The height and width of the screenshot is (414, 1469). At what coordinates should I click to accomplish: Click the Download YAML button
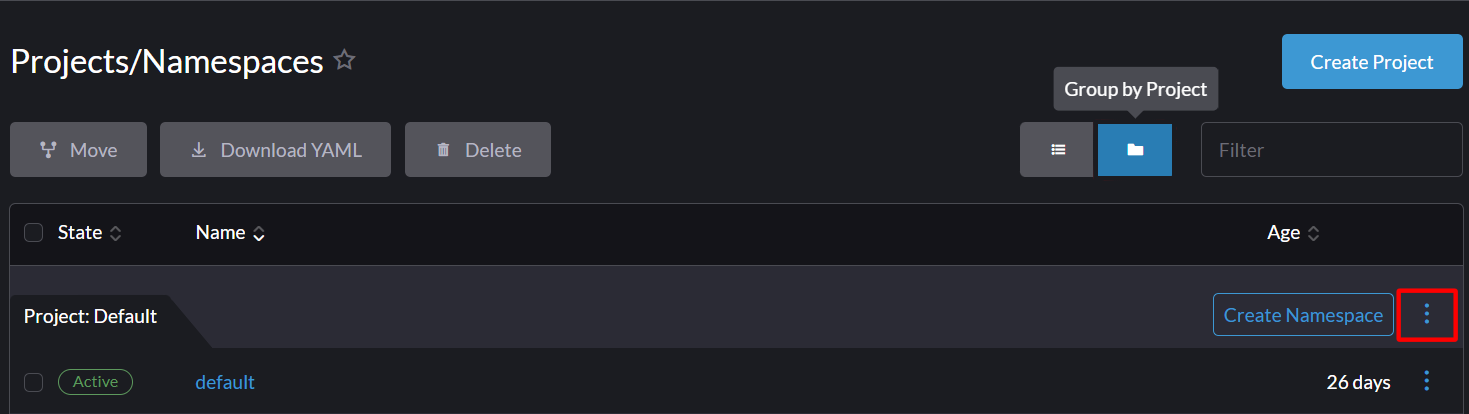coord(275,150)
